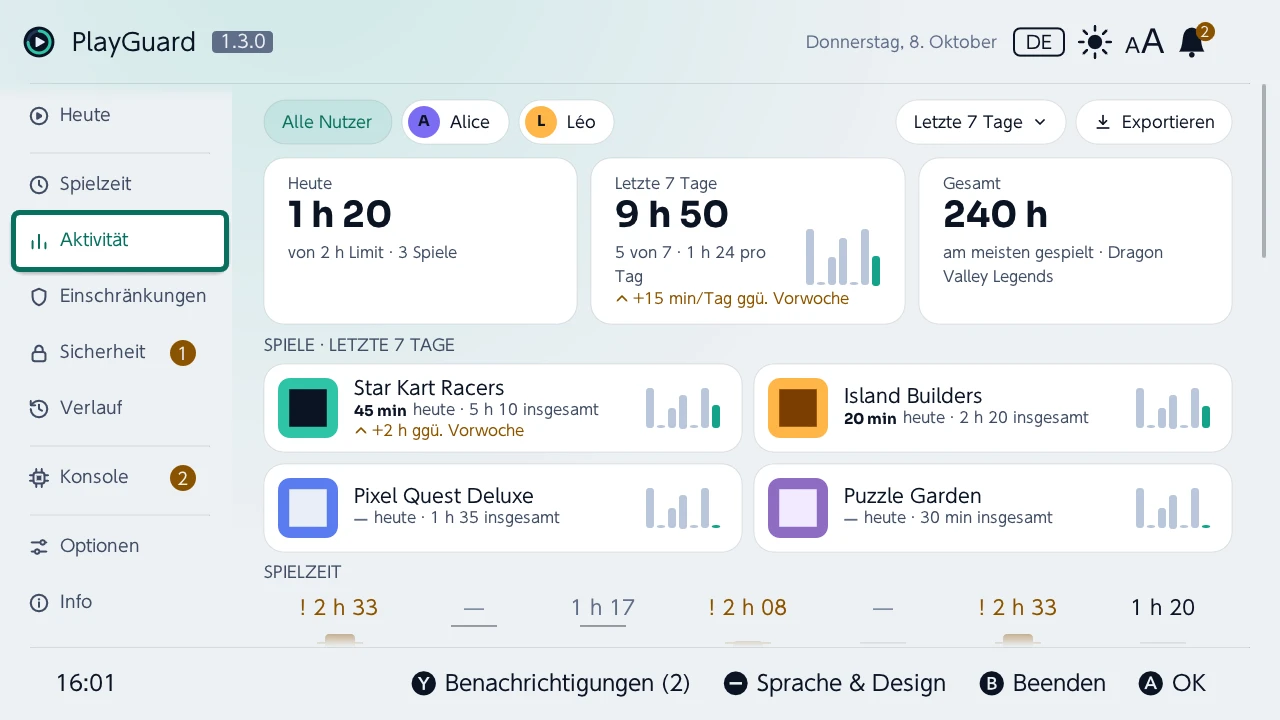Open Einschränkungen in the sidebar

pyautogui.click(x=120, y=296)
